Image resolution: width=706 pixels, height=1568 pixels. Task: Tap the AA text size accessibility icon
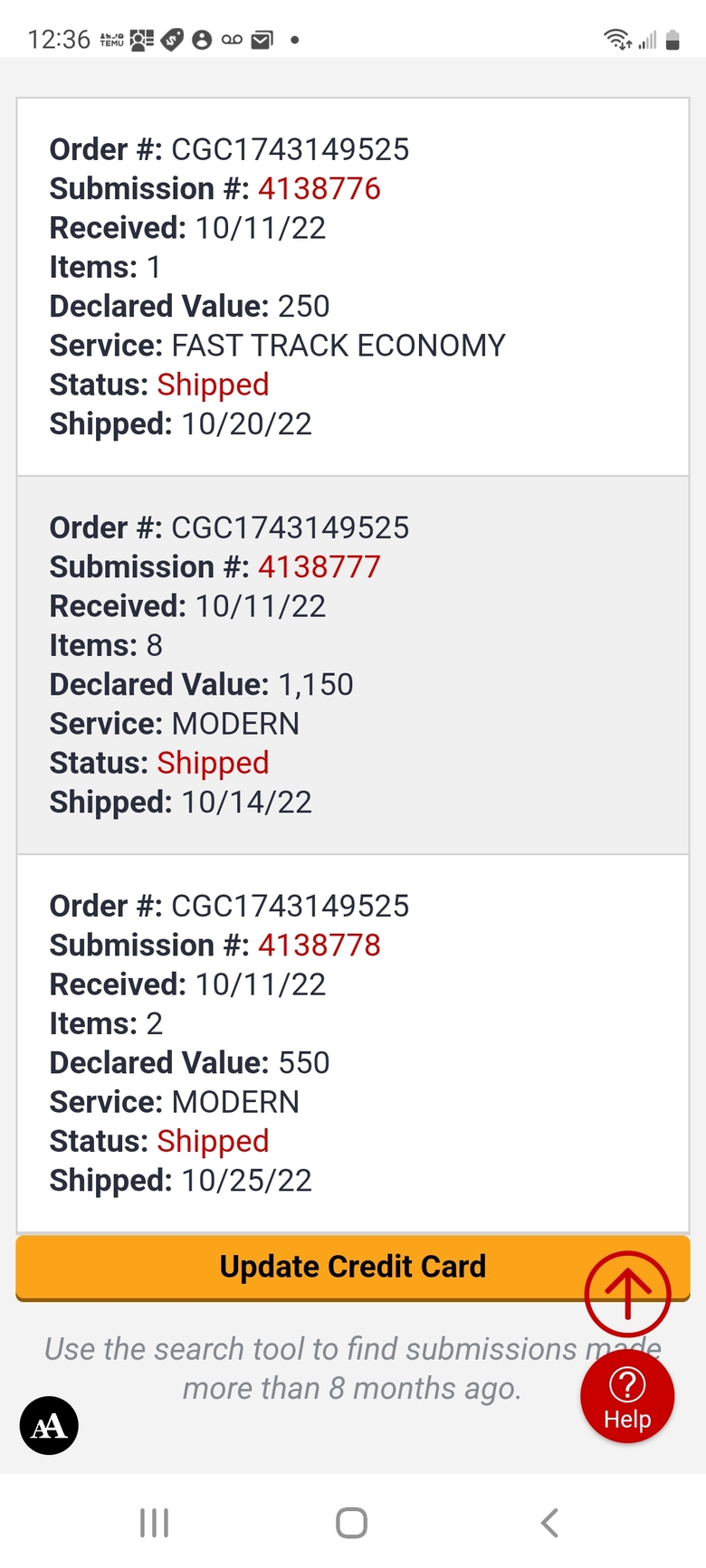coord(49,1426)
